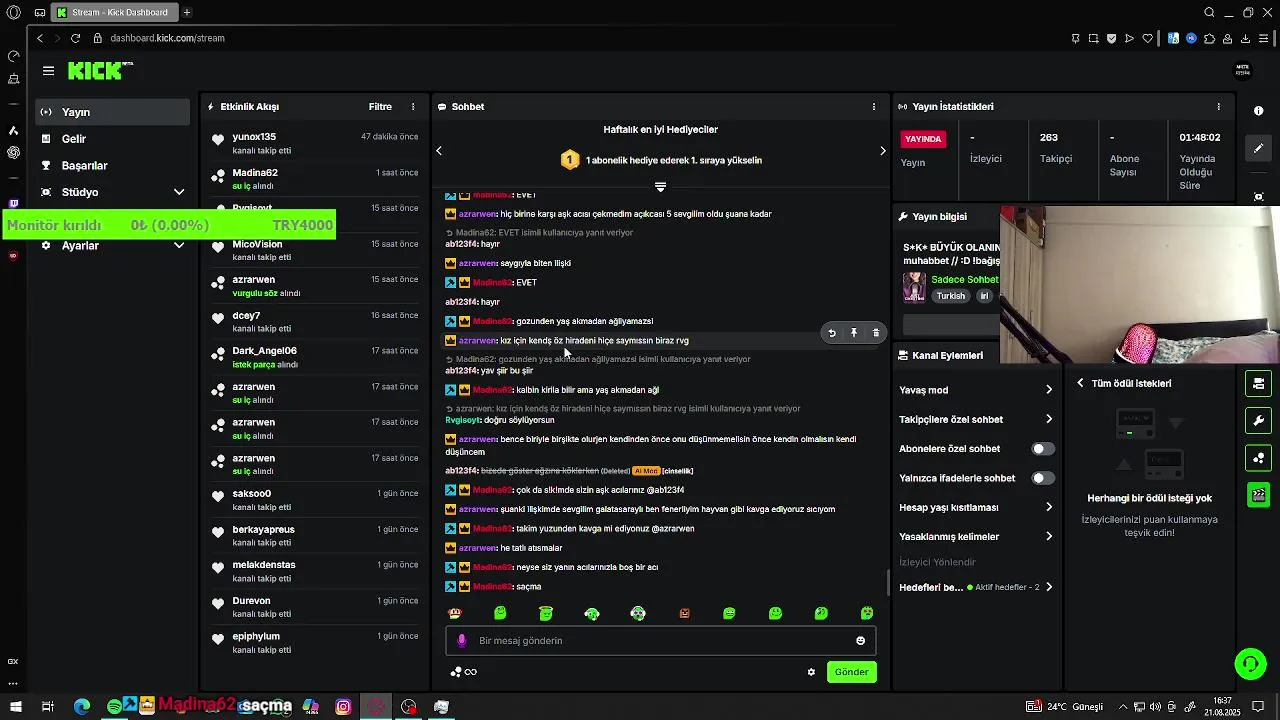Screen dimensions: 1280x720
Task: Open Yayın İstatistikleri three-dot menu
Action: click(1218, 106)
